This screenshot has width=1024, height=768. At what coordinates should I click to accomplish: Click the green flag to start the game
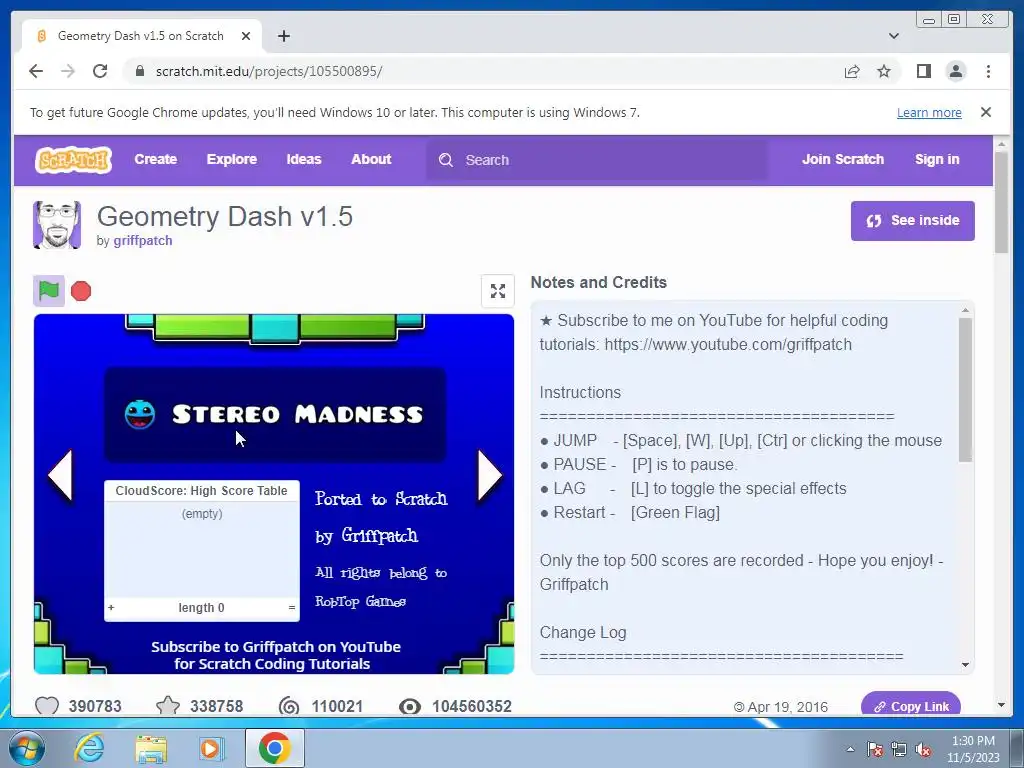[49, 291]
